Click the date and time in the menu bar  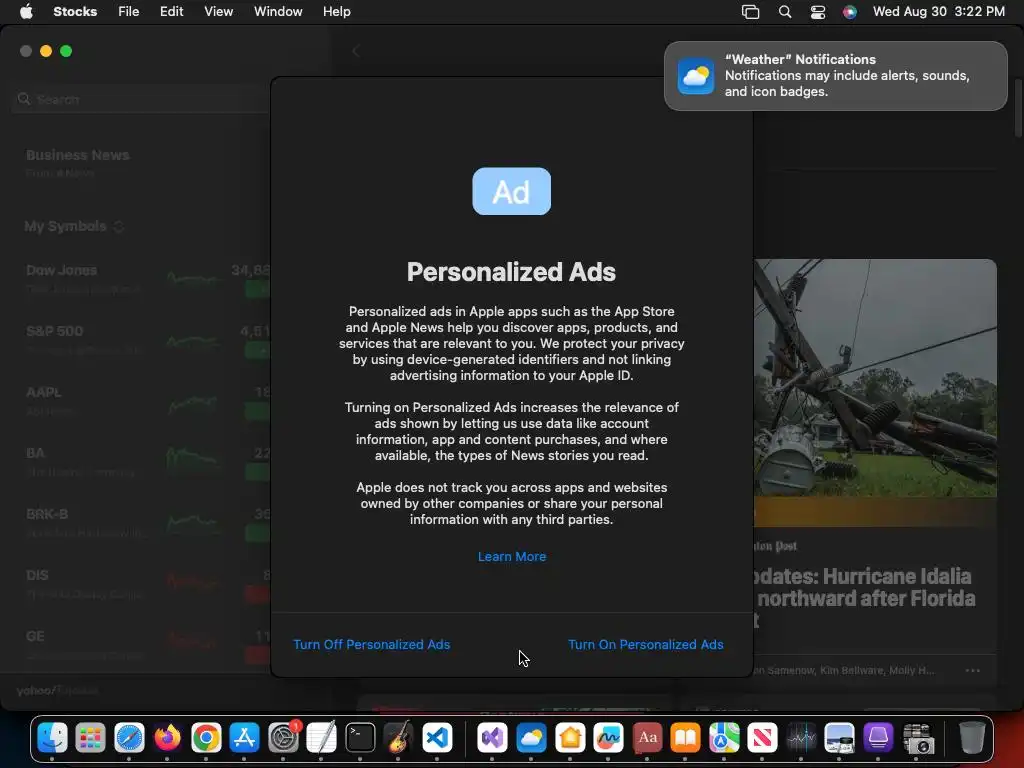[x=938, y=12]
